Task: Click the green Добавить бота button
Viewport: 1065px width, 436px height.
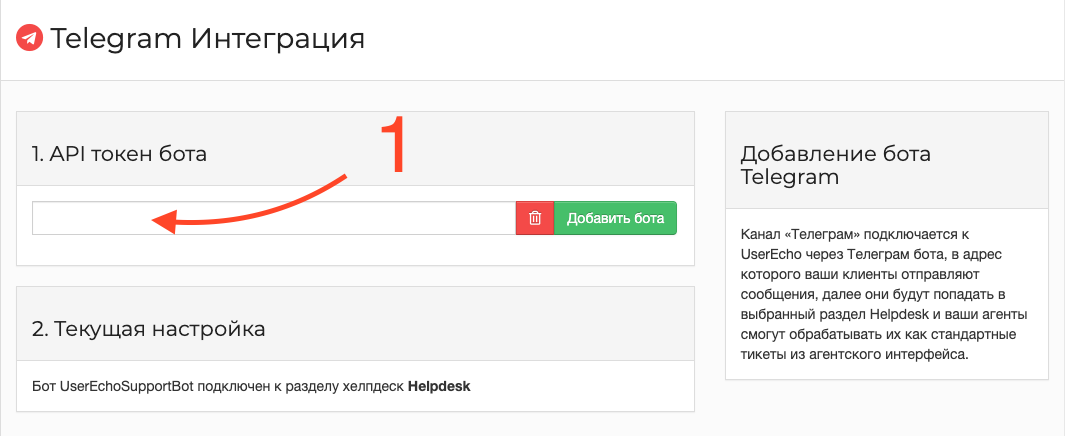Action: point(615,218)
